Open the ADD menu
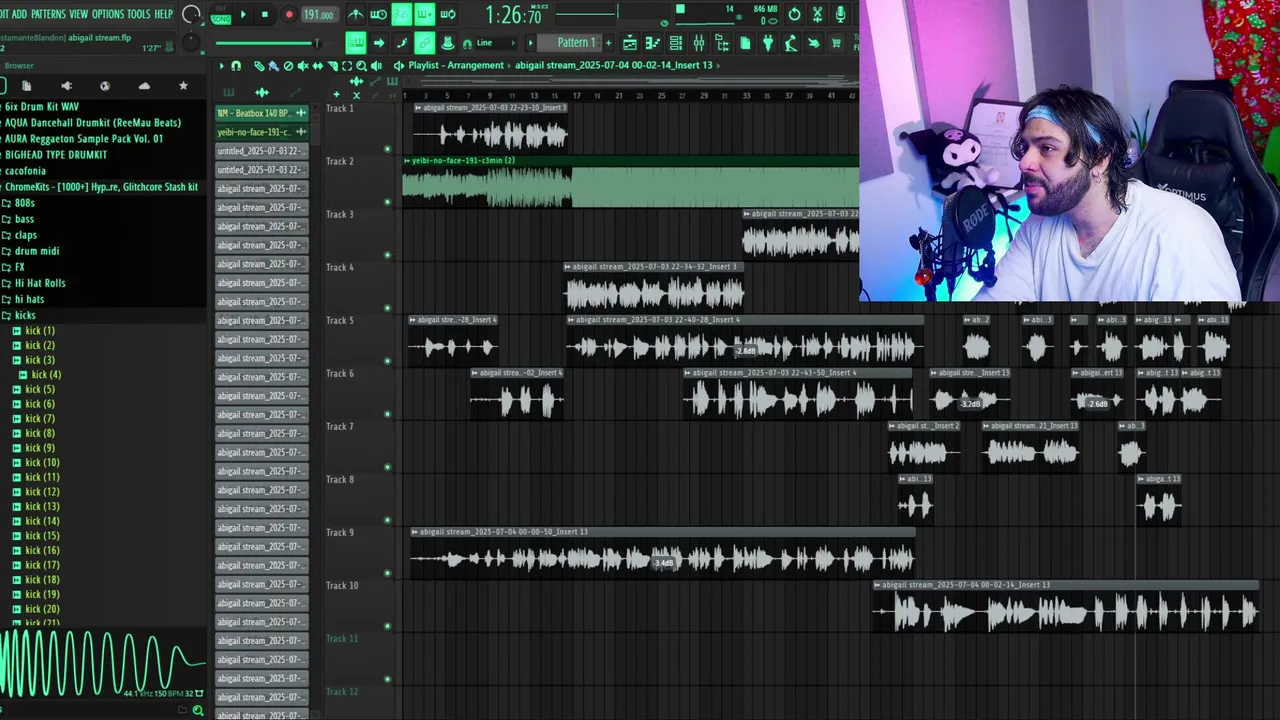This screenshot has height=720, width=1280. pos(19,14)
